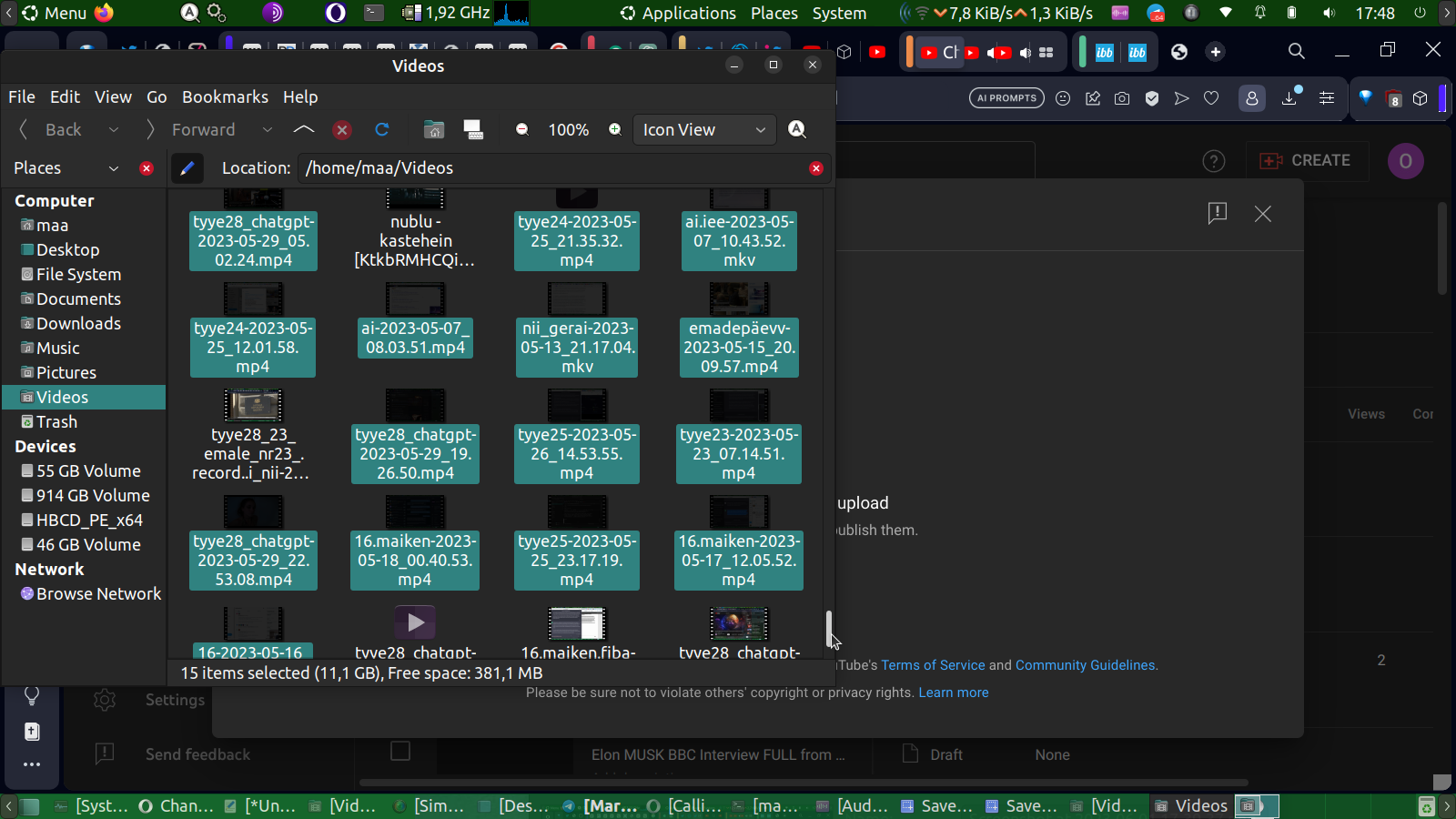Click the Terms of Service link
Image resolution: width=1456 pixels, height=819 pixels.
(x=933, y=665)
